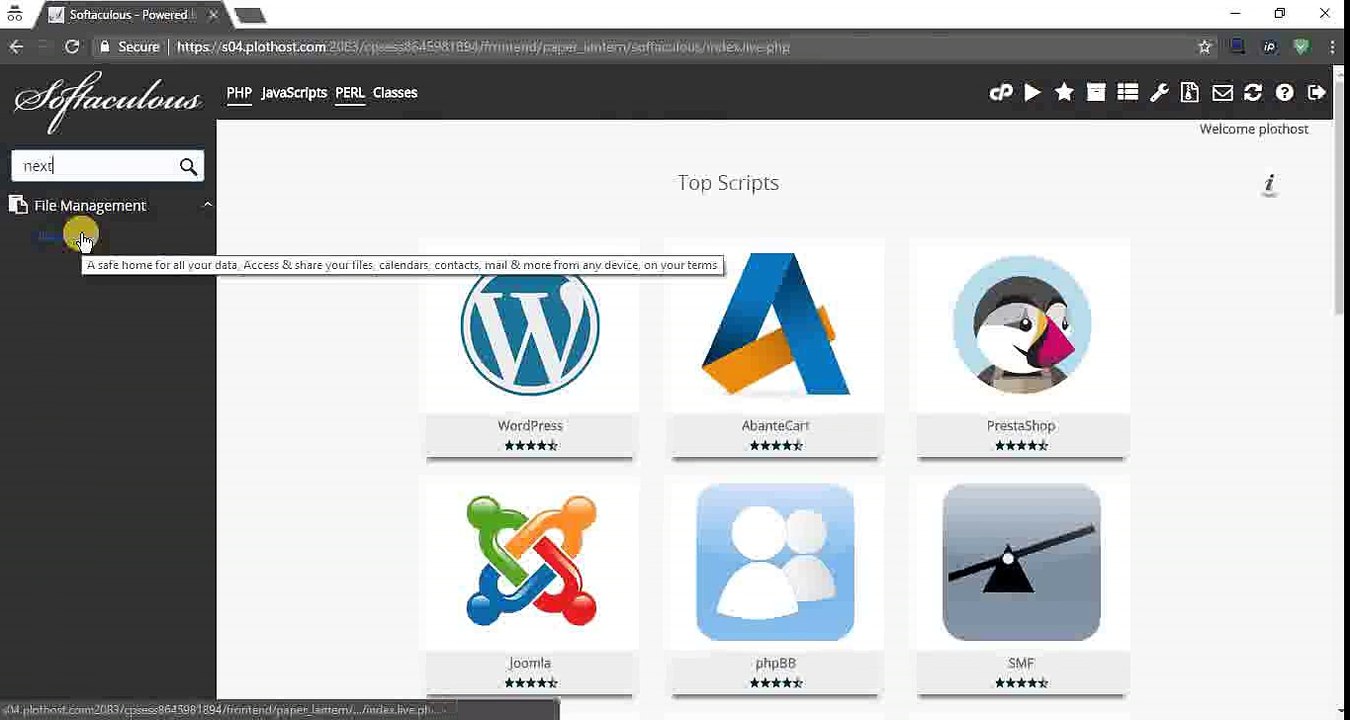
Task: Click the archive box backups icon
Action: click(x=1096, y=92)
